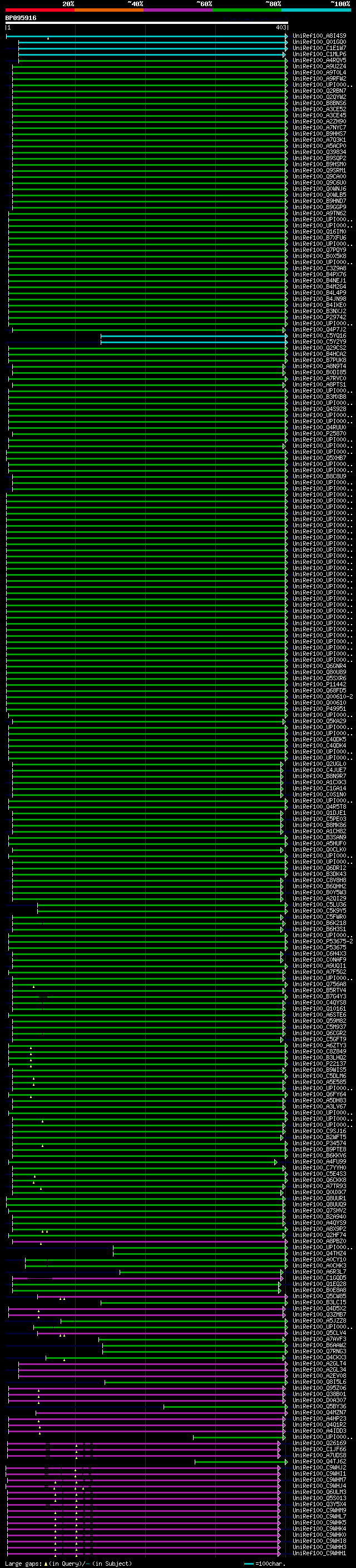The height and width of the screenshot is (1568, 356).
Task: Select the UniRef100_C5LU36 entry
Action: (319, 904)
